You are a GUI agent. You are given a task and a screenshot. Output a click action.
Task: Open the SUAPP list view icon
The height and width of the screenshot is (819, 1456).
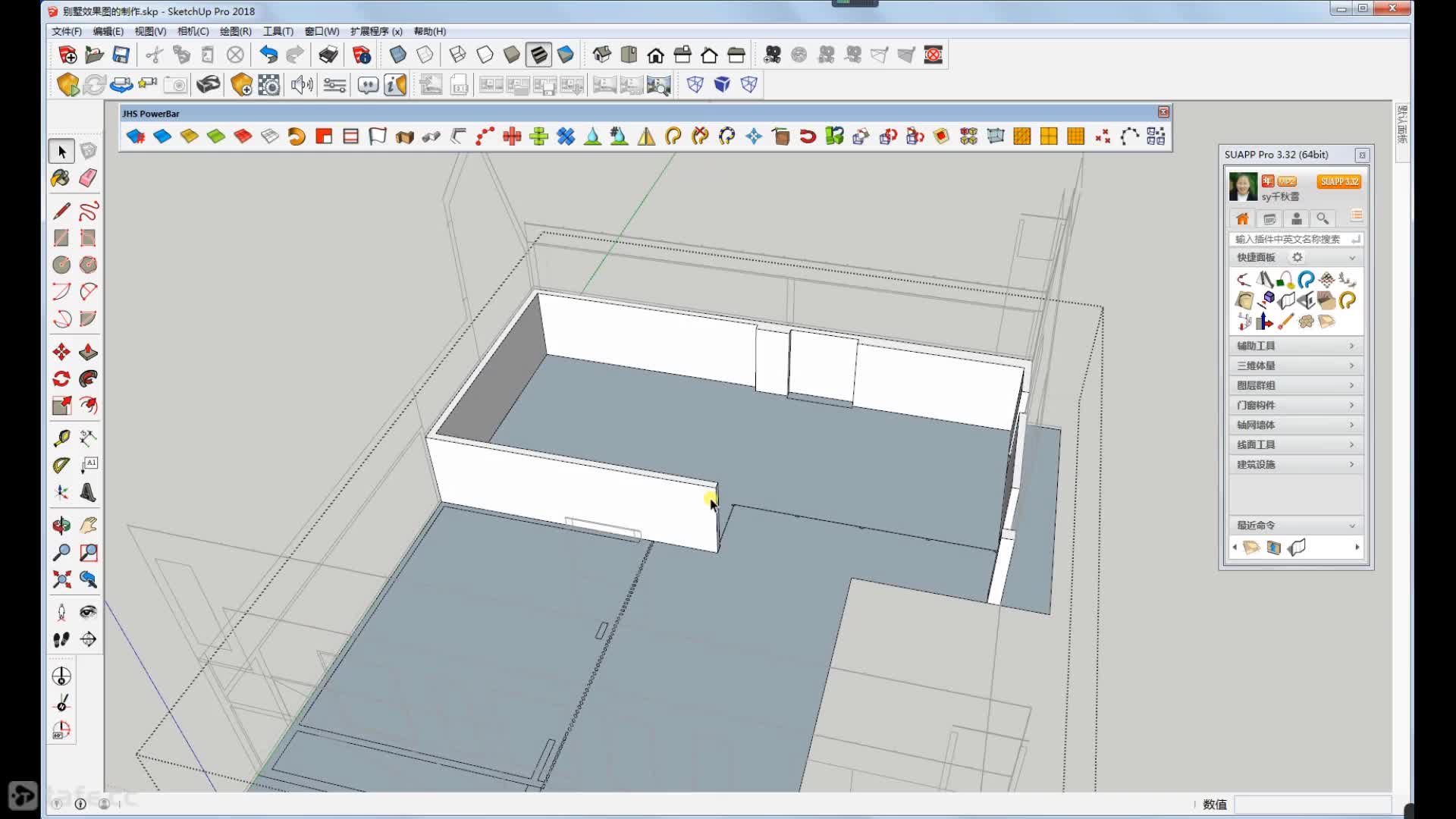coord(1356,216)
